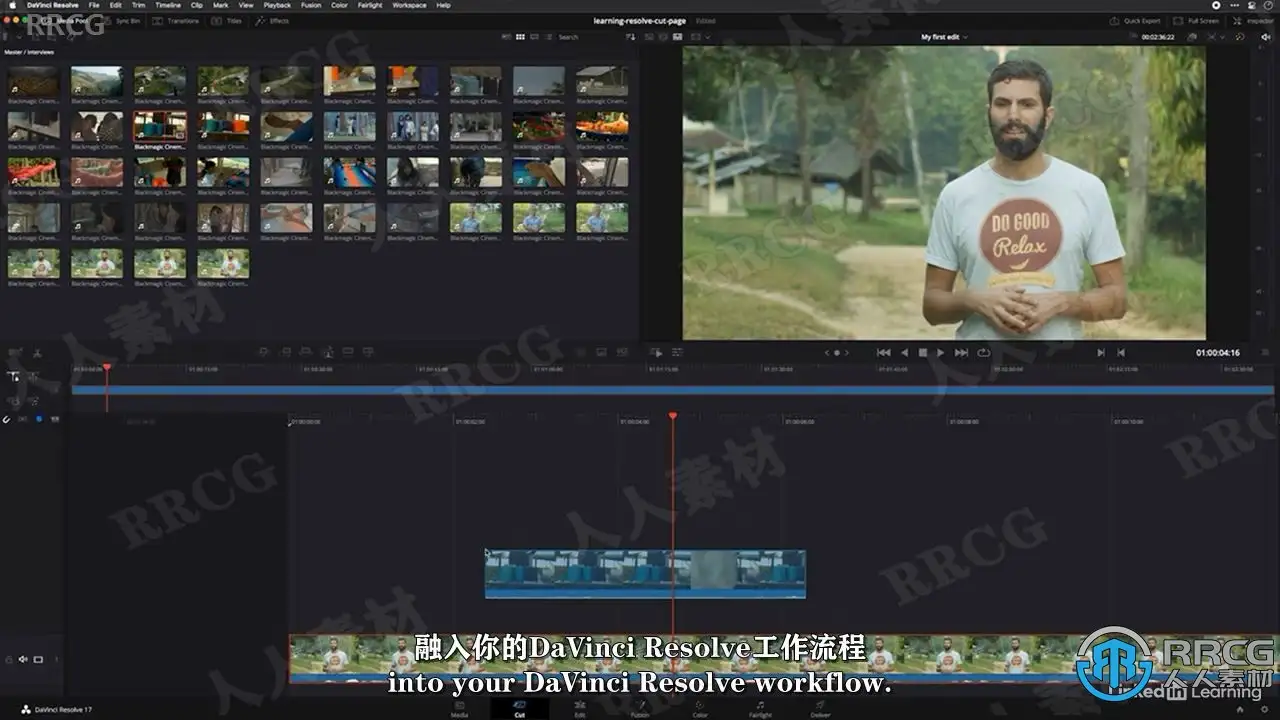Toggle the jog wheel control below viewer
This screenshot has width=1280, height=720.
coord(837,352)
